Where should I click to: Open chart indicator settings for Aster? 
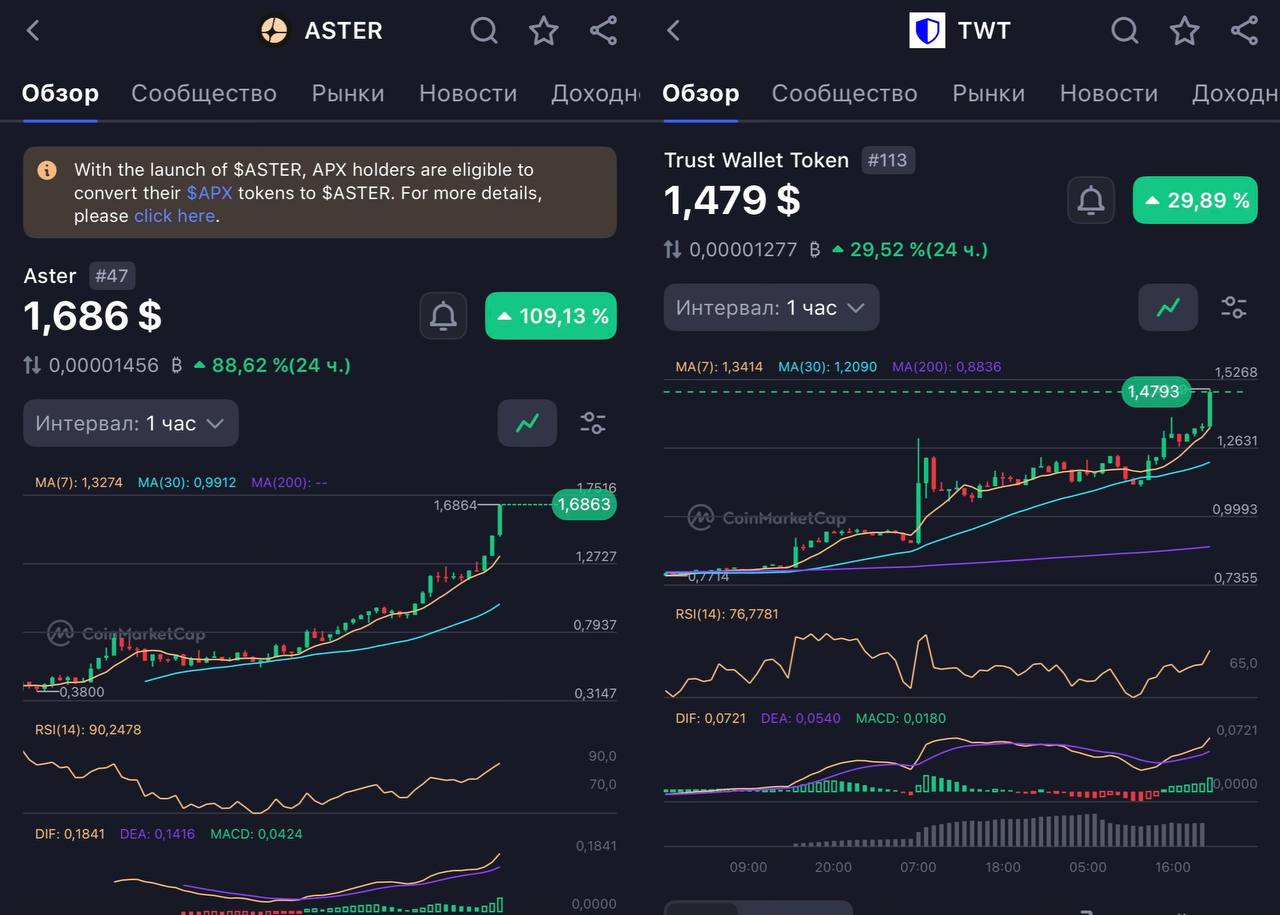[593, 423]
